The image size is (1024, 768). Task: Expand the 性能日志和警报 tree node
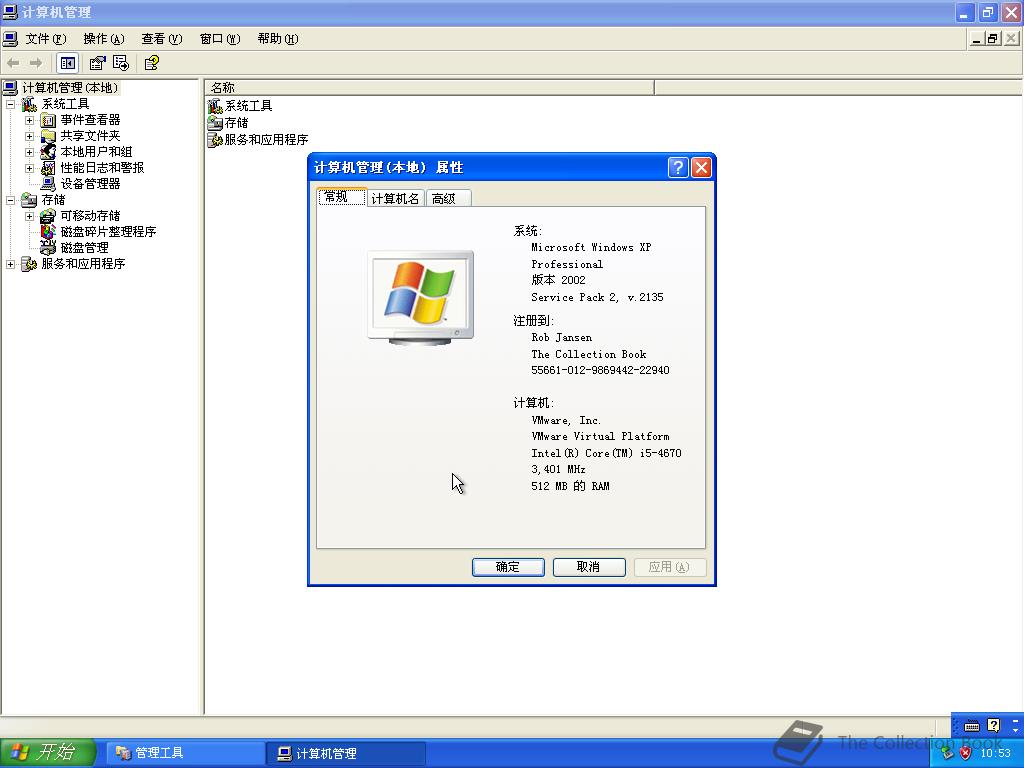[29, 168]
